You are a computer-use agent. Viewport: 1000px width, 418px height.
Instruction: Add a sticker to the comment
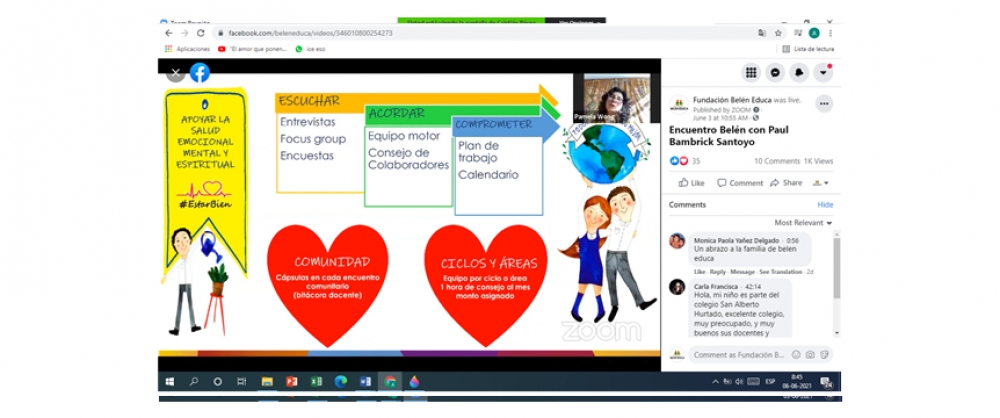[x=824, y=355]
